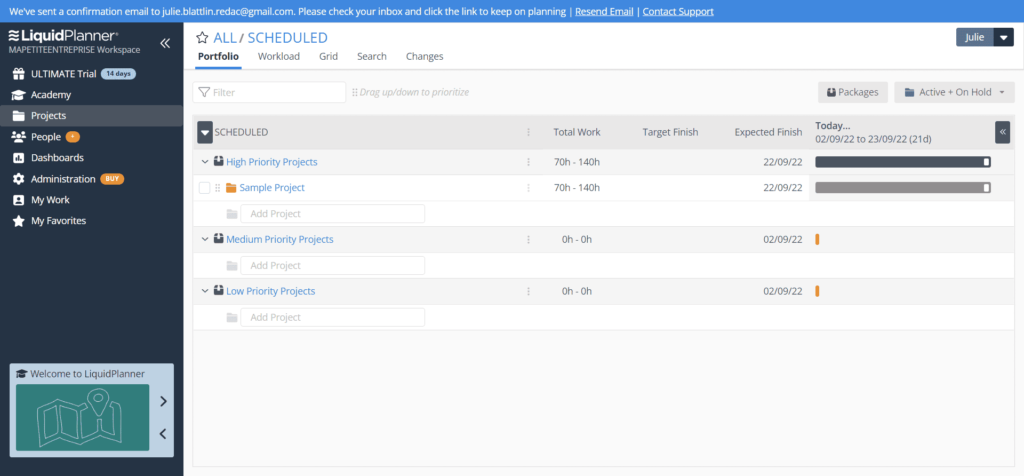Open the Active + On Hold dropdown
Image resolution: width=1024 pixels, height=476 pixels.
pos(954,92)
